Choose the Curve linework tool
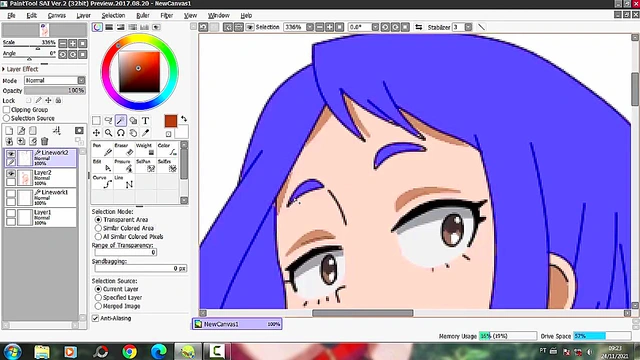Screen dimensions: 640x360 coord(102,182)
